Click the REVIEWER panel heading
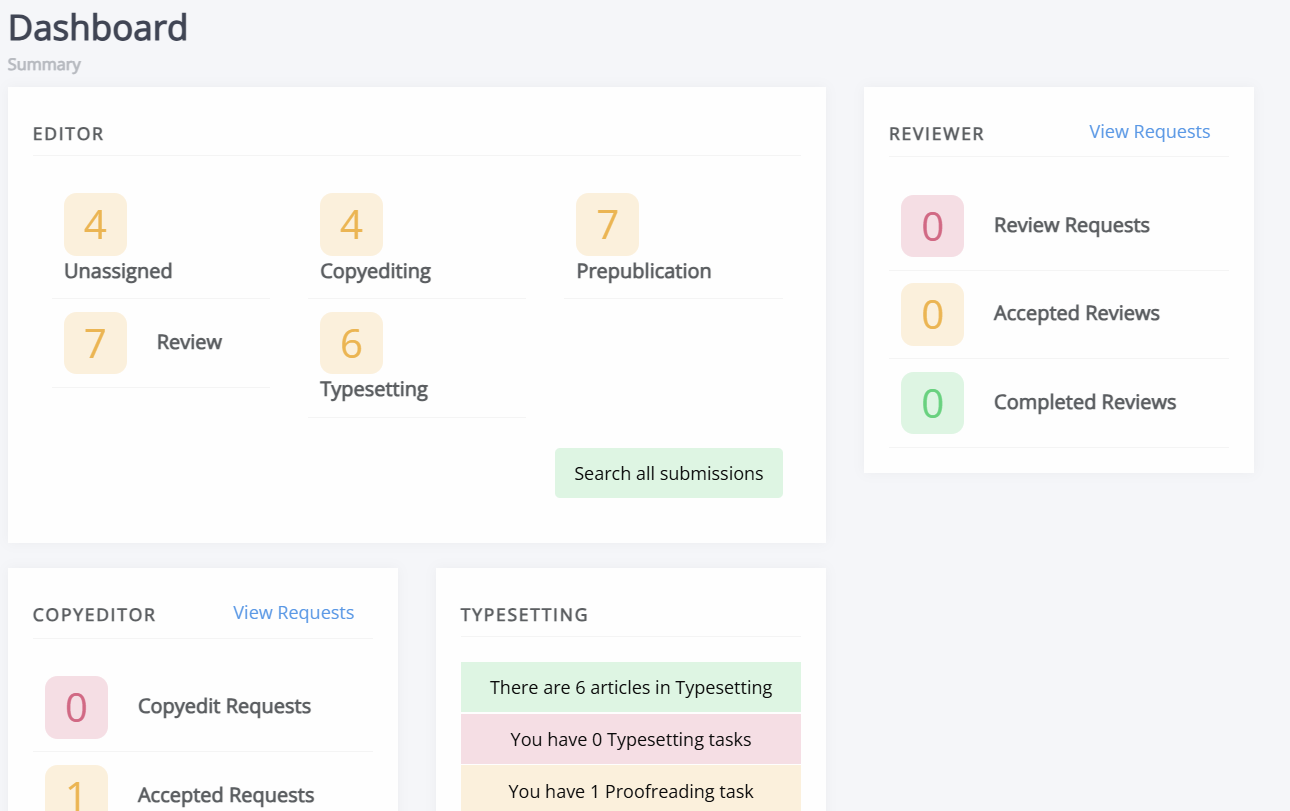Viewport: 1290px width, 811px height. coord(937,133)
